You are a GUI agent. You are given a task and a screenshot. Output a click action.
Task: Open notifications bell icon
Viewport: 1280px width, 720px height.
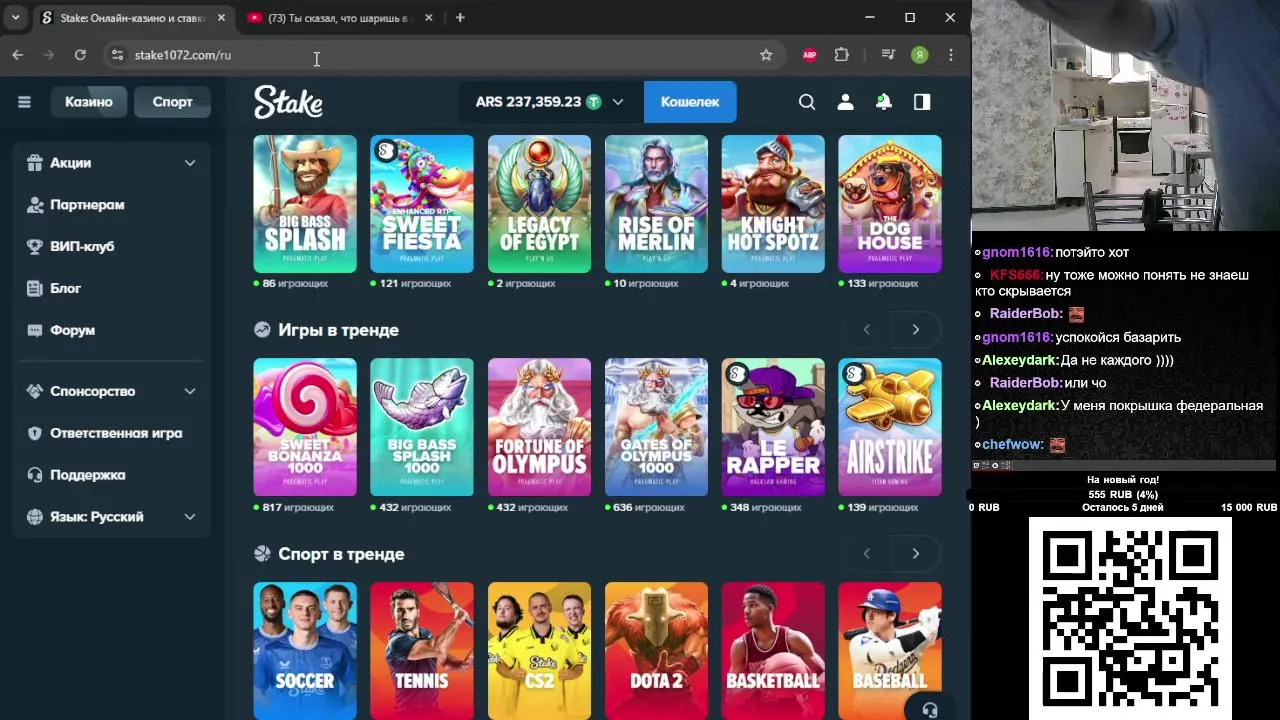click(x=884, y=102)
